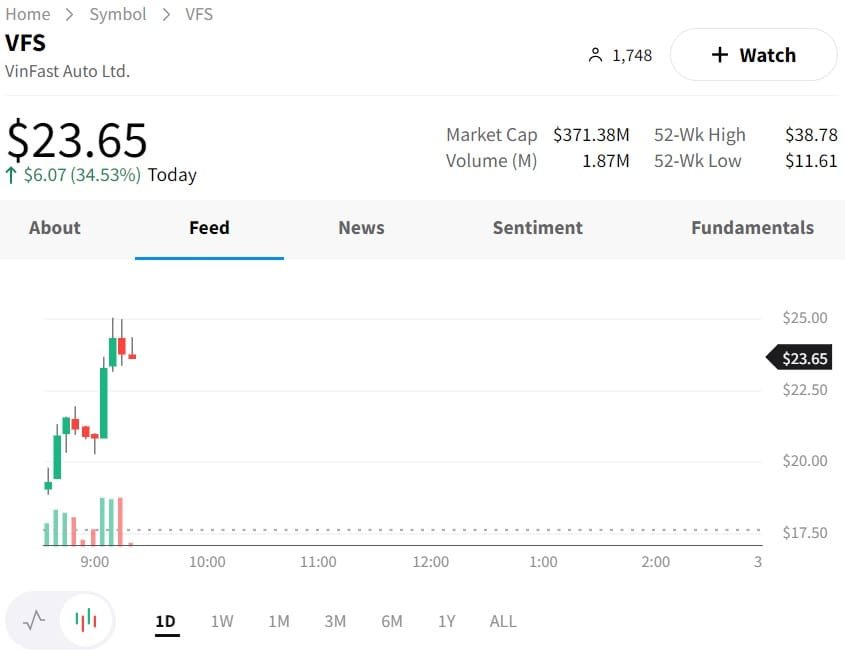View the Fundamentals tab

[752, 228]
